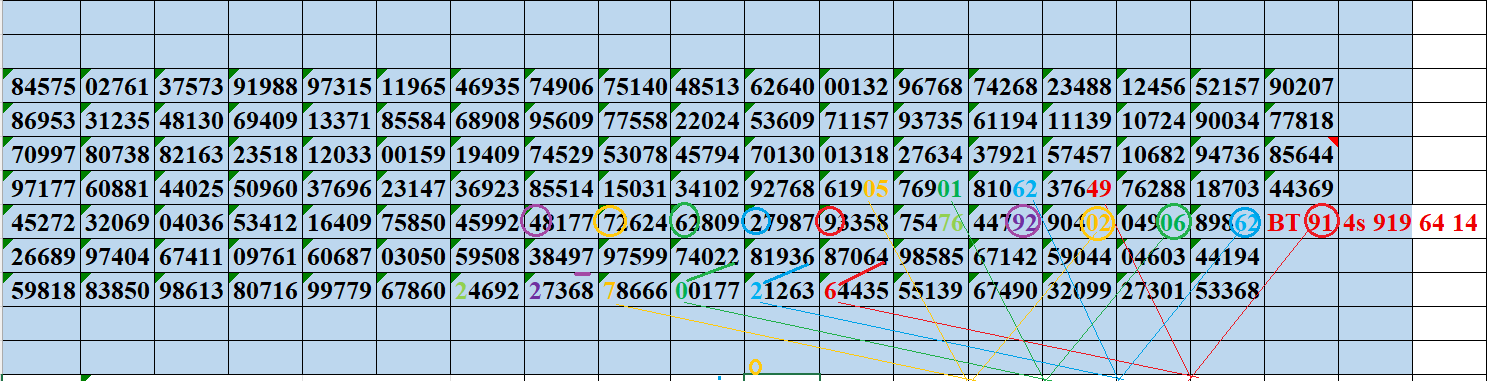The width and height of the screenshot is (1487, 381).
Task: Select cell 90207 in the top data row
Action: coord(1301,87)
